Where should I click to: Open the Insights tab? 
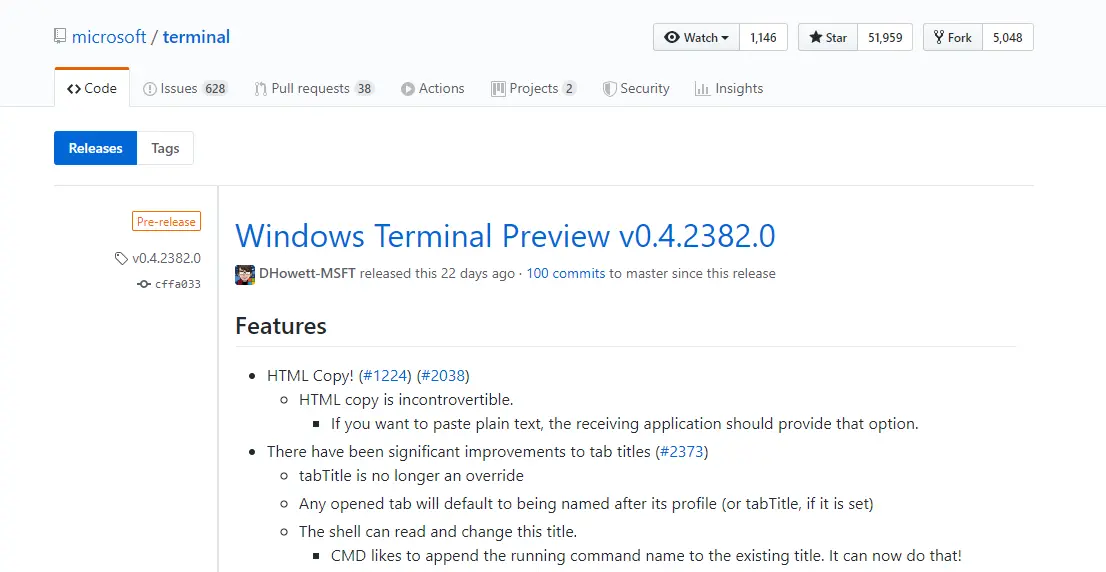point(729,88)
